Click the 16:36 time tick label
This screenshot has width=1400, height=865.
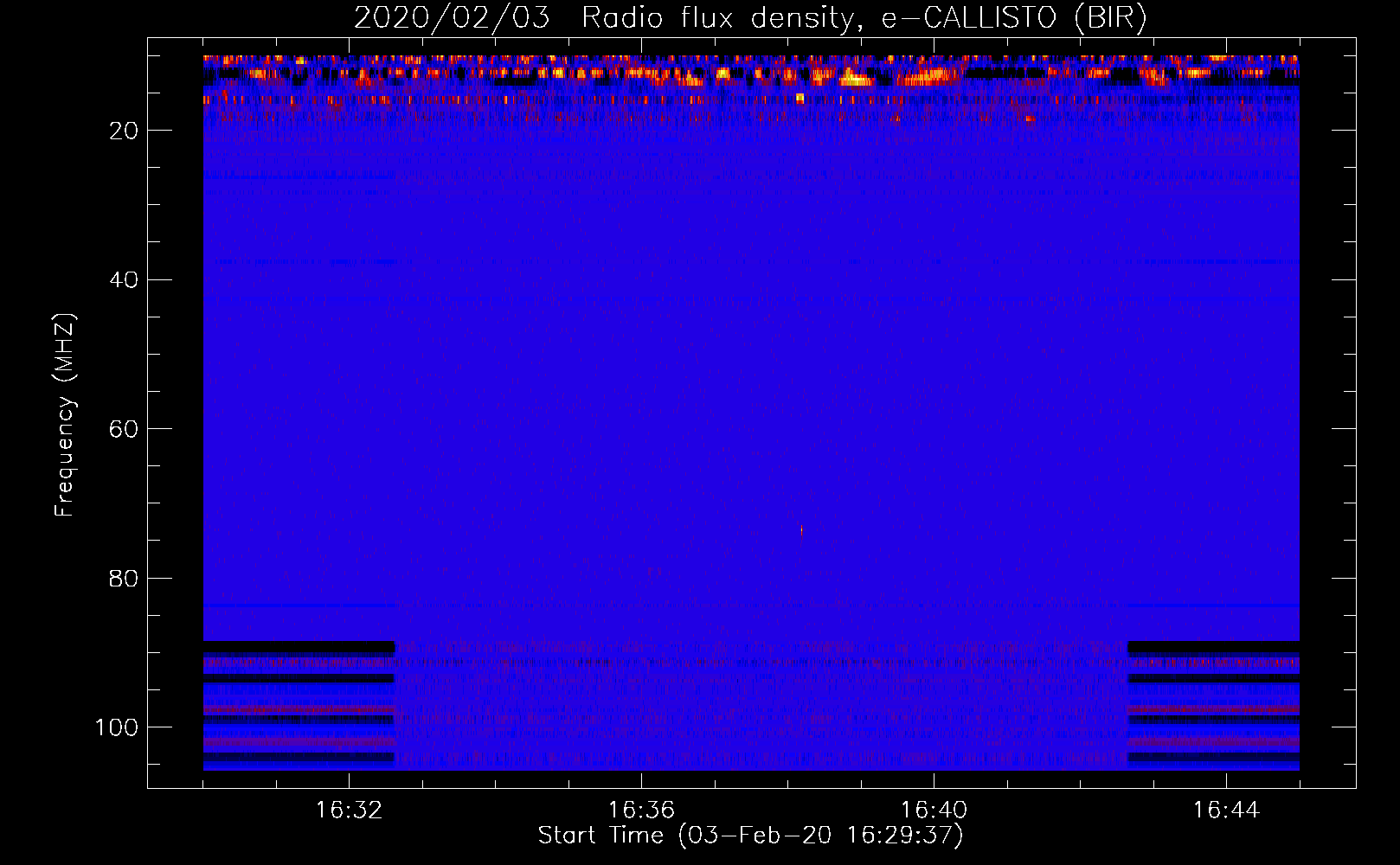point(641,811)
